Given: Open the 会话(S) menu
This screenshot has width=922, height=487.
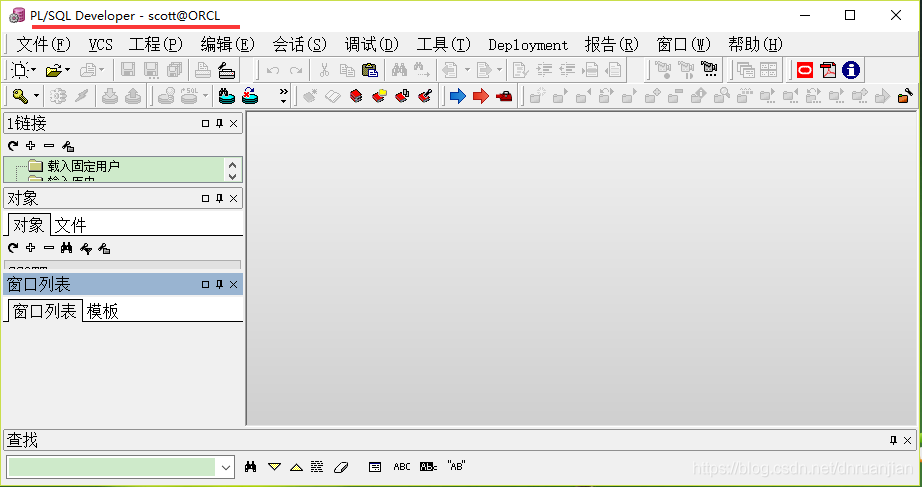Looking at the screenshot, I should pyautogui.click(x=300, y=45).
